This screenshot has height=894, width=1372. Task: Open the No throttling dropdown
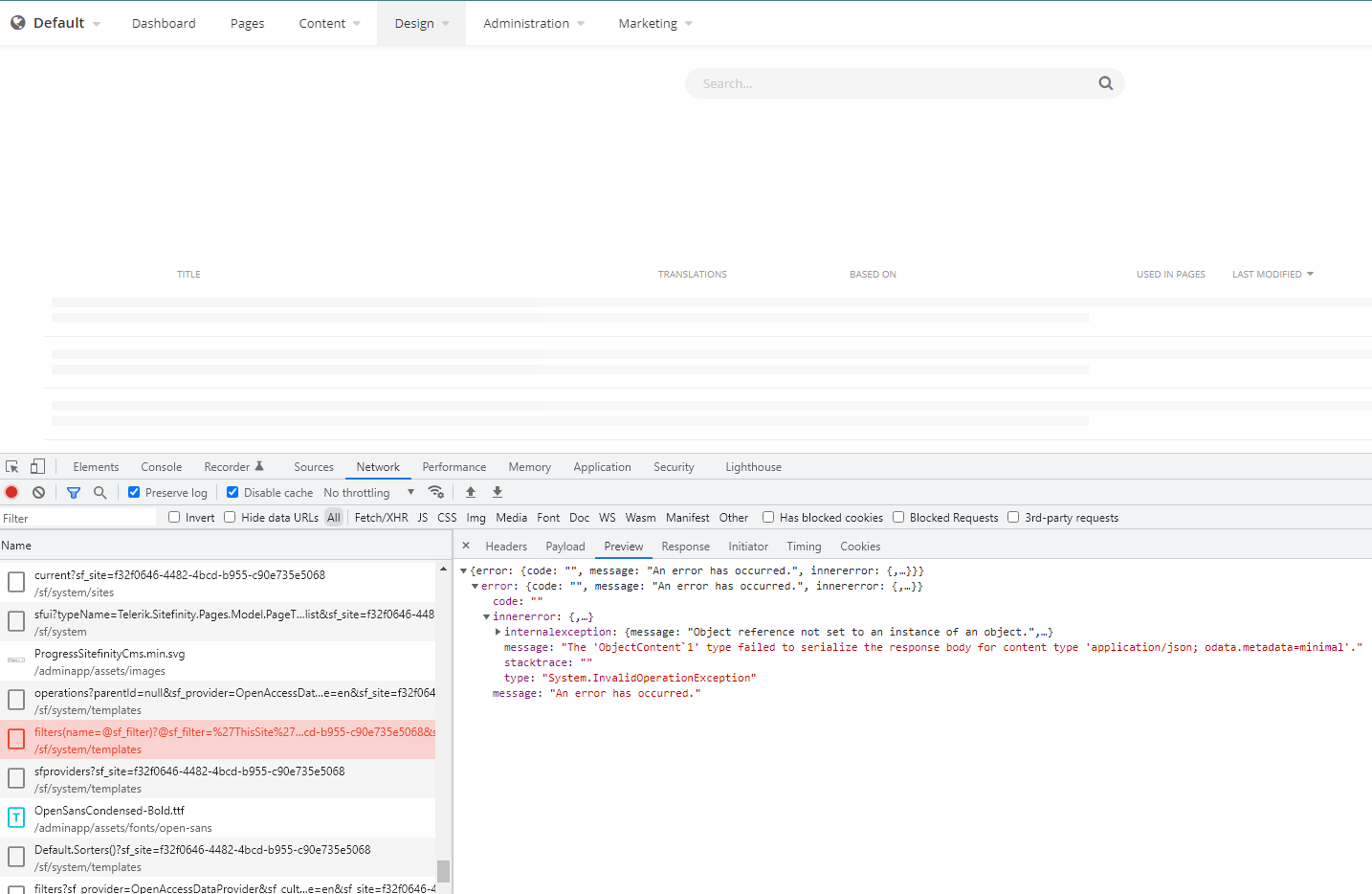point(368,492)
